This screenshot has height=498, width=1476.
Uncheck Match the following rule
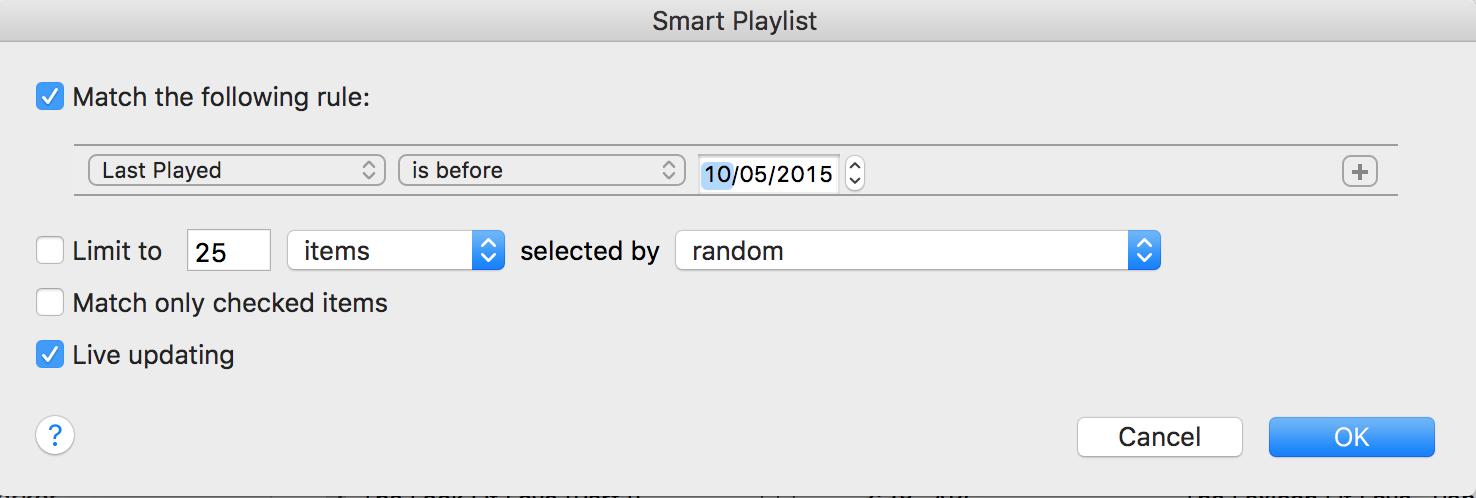50,97
